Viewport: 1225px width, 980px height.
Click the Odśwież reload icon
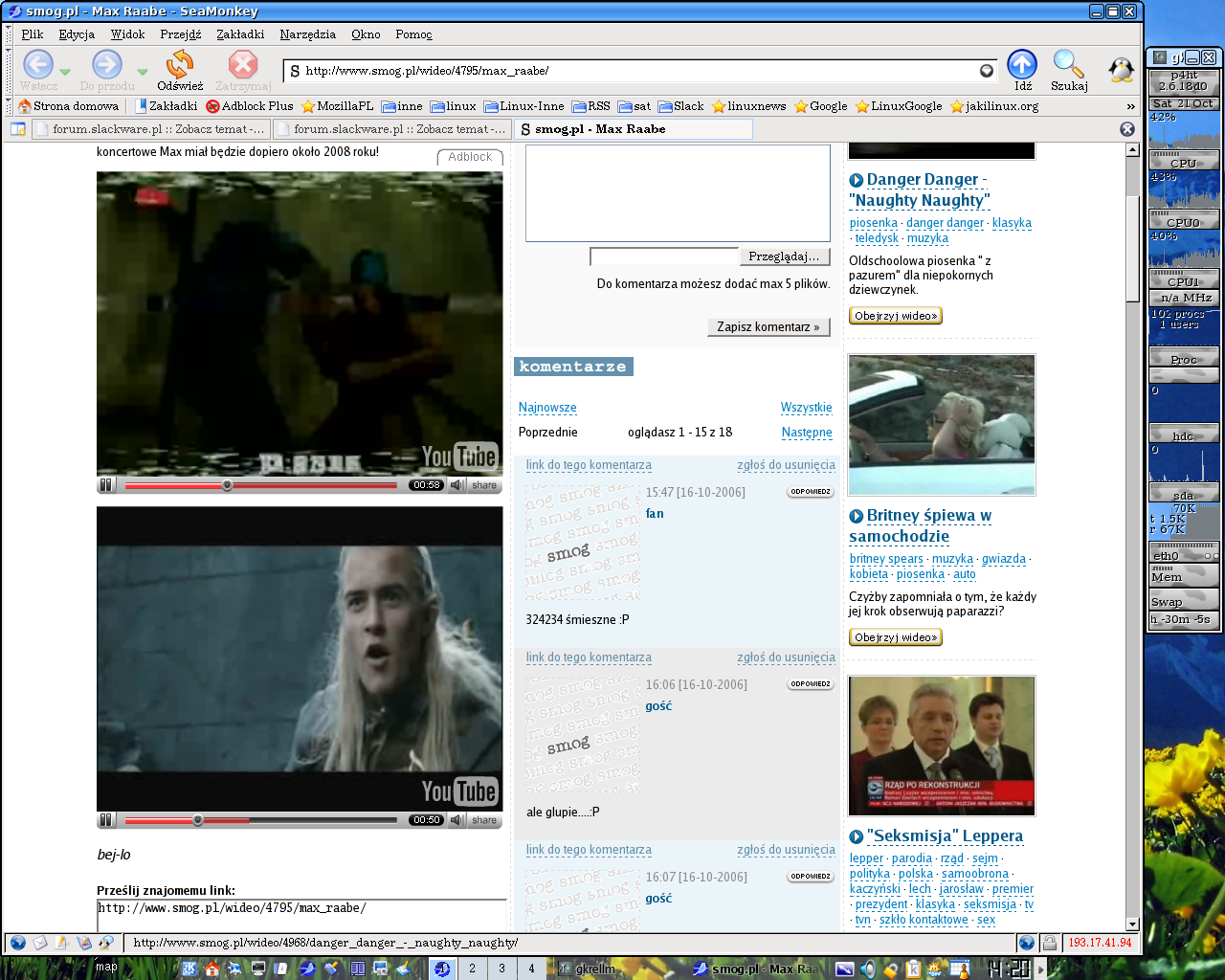(179, 64)
